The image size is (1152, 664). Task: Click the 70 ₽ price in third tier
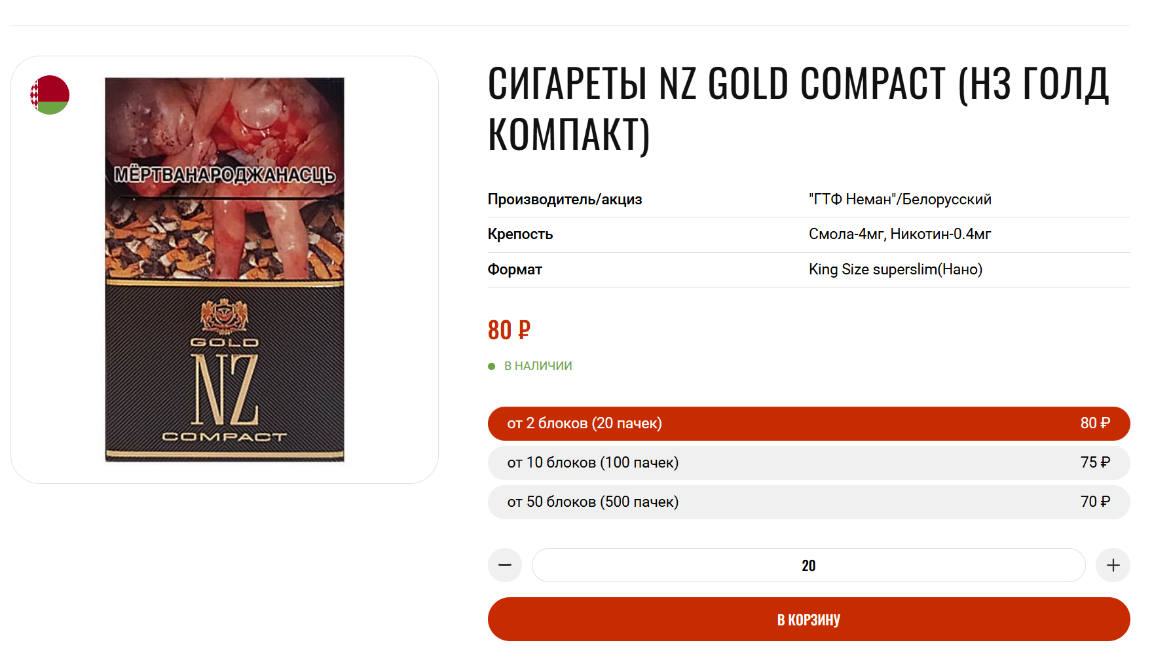pyautogui.click(x=1095, y=502)
